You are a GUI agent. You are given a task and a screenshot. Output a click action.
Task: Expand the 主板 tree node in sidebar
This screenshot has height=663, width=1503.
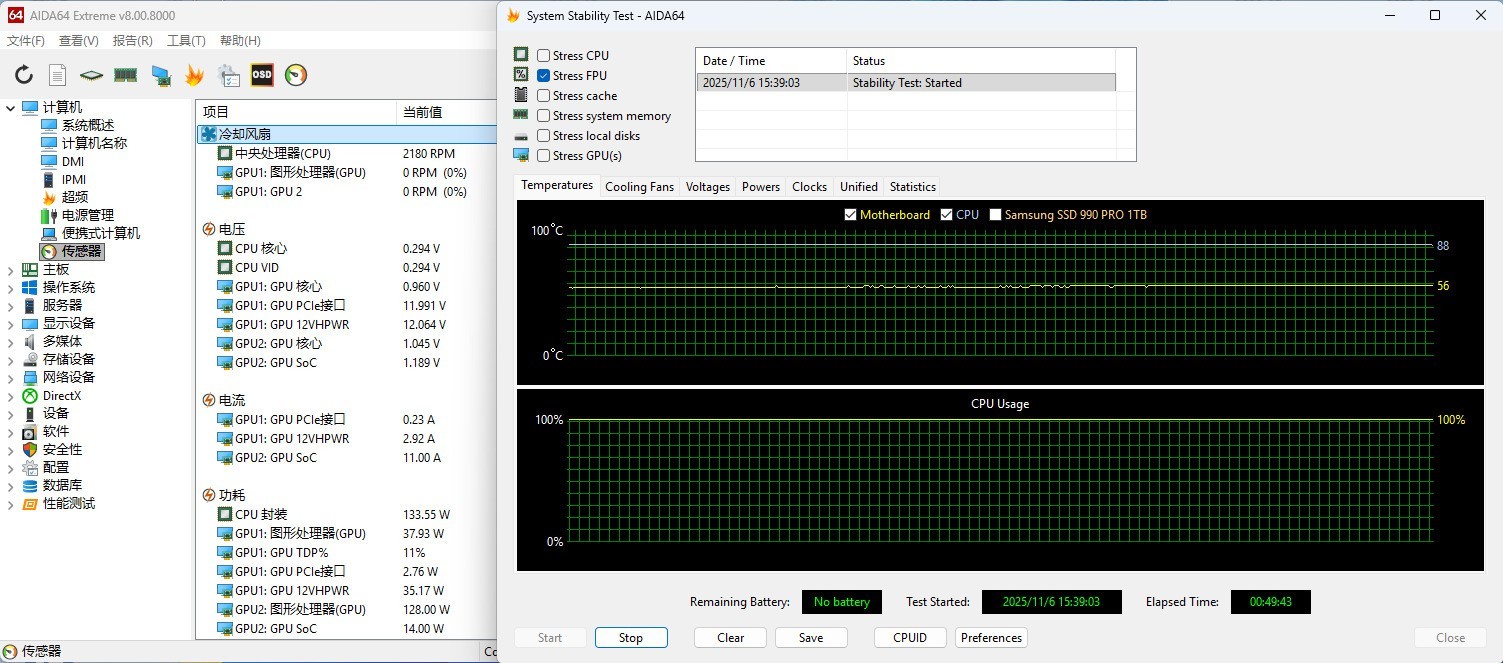click(x=10, y=269)
